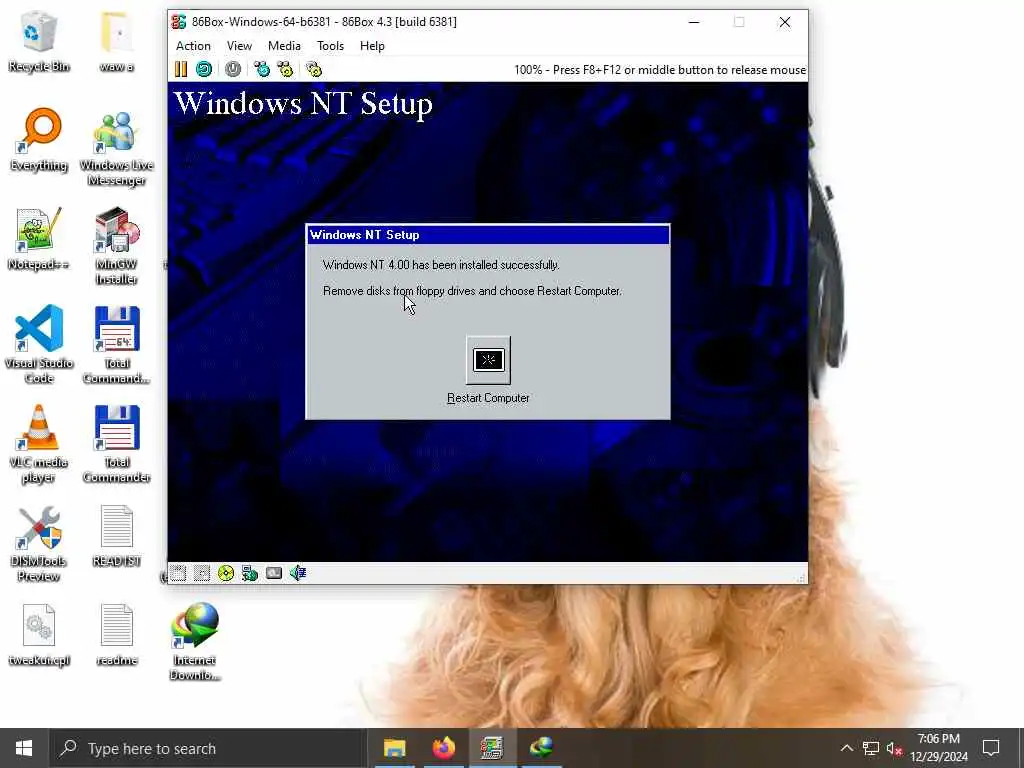Switch to 86Box taskbar button
The image size is (1024, 768).
(x=492, y=748)
